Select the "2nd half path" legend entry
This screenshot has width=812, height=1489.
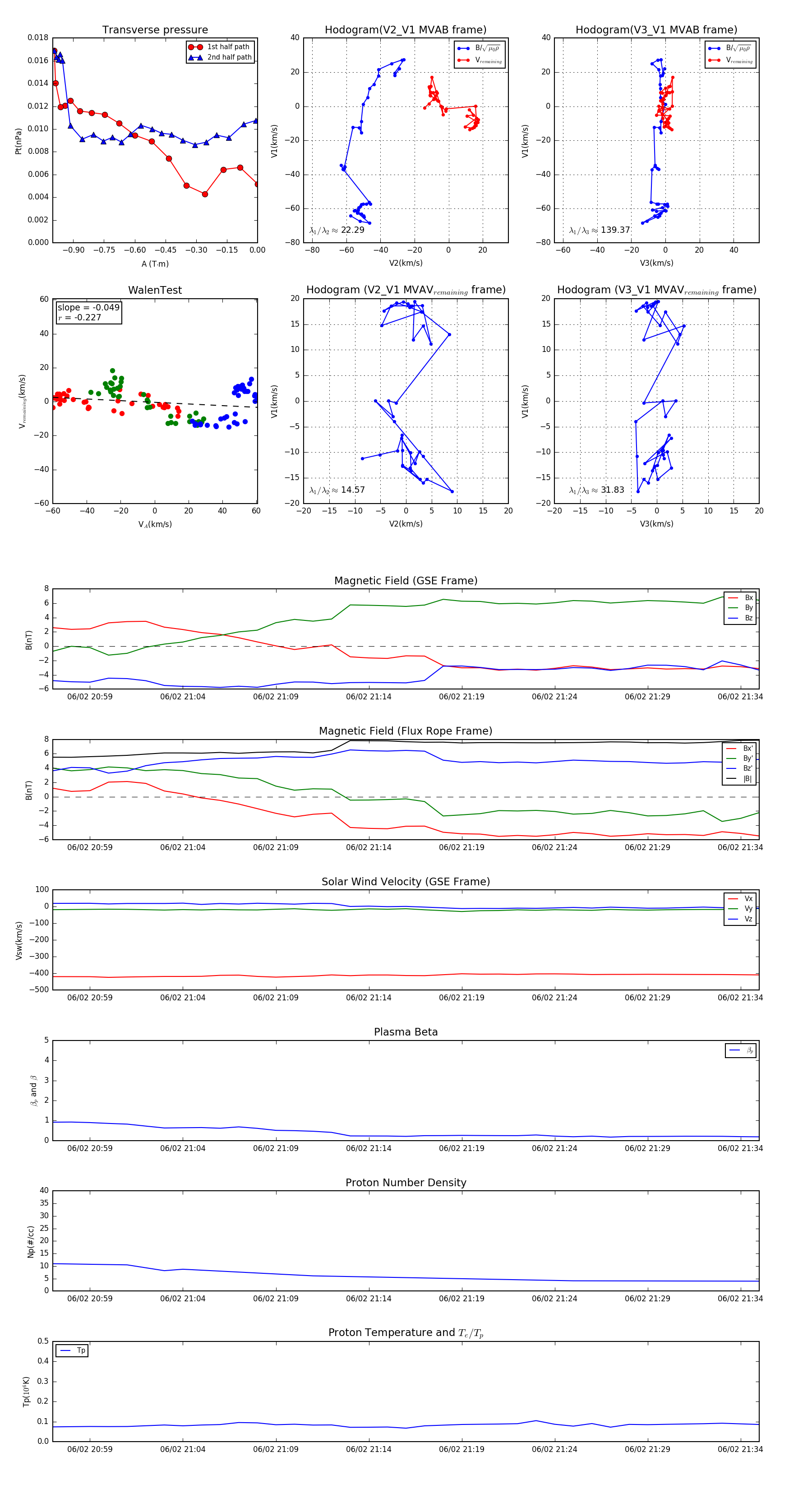[220, 57]
